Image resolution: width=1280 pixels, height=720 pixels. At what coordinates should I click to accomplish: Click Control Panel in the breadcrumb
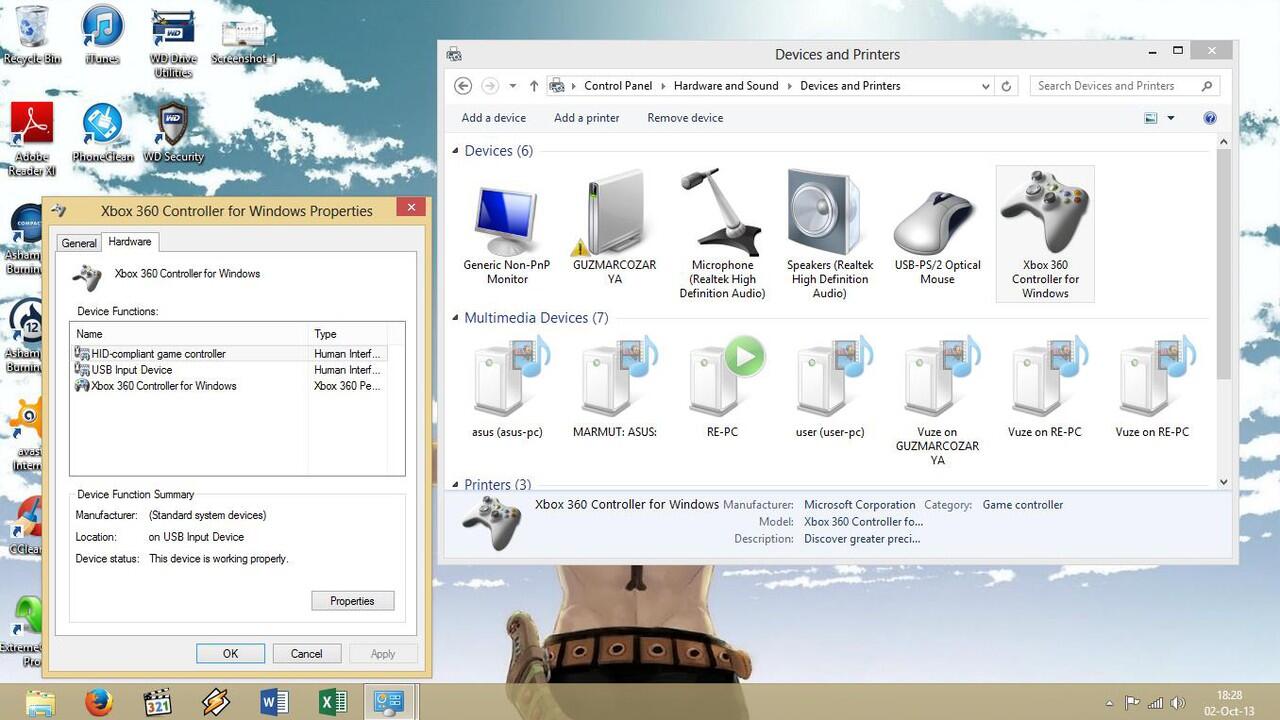[x=618, y=86]
